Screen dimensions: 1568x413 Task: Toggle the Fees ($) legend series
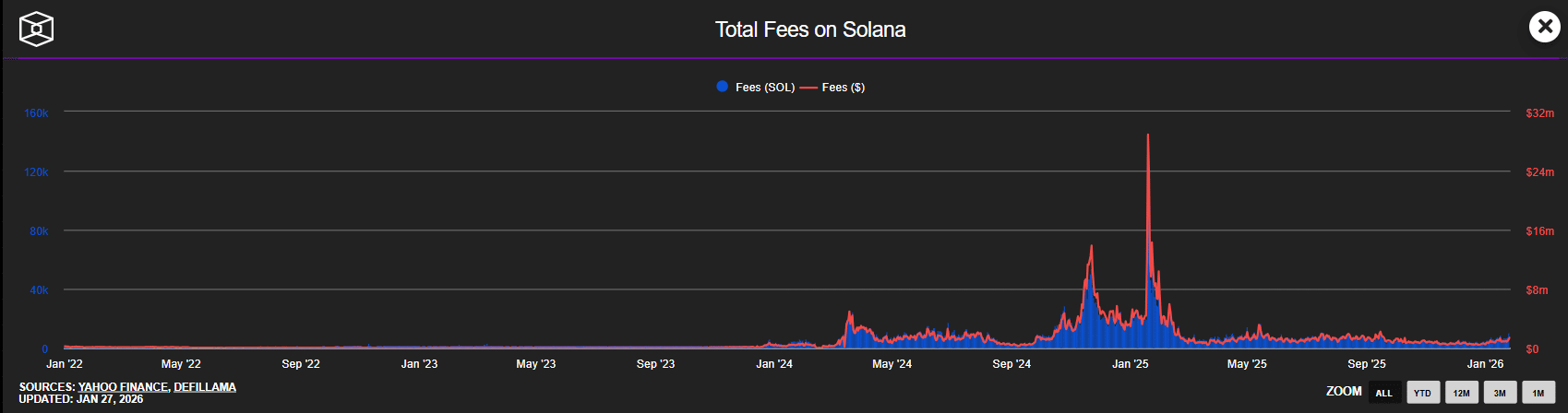coord(832,87)
